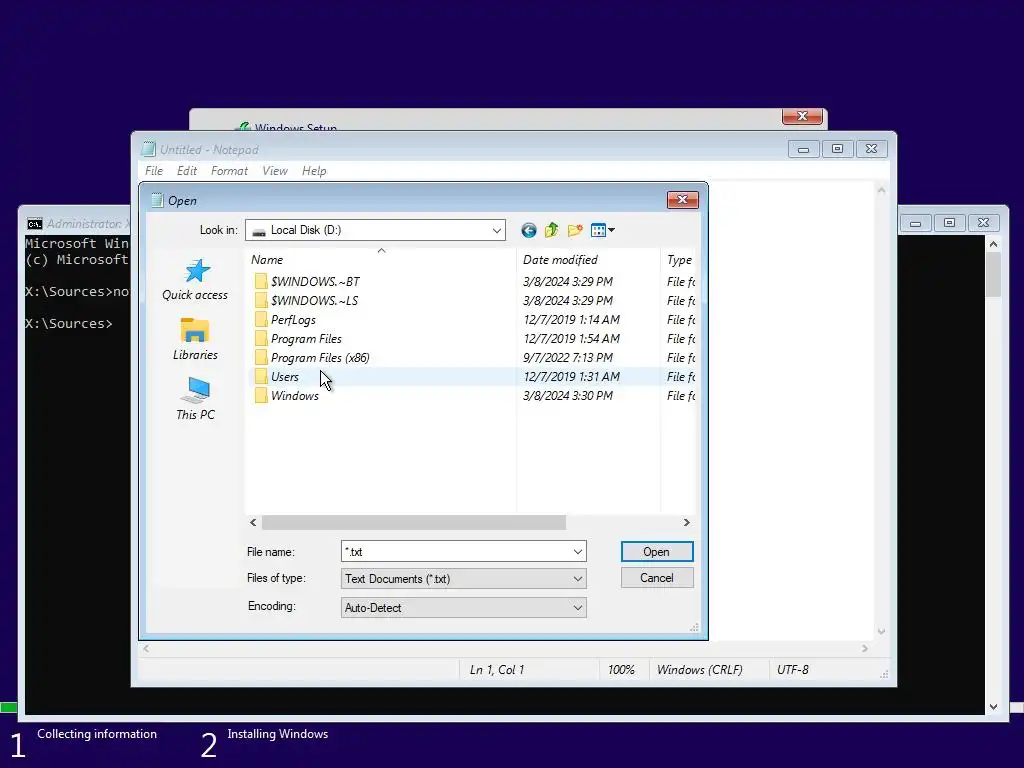The image size is (1024, 768).
Task: Go up one folder level icon
Action: [x=552, y=230]
